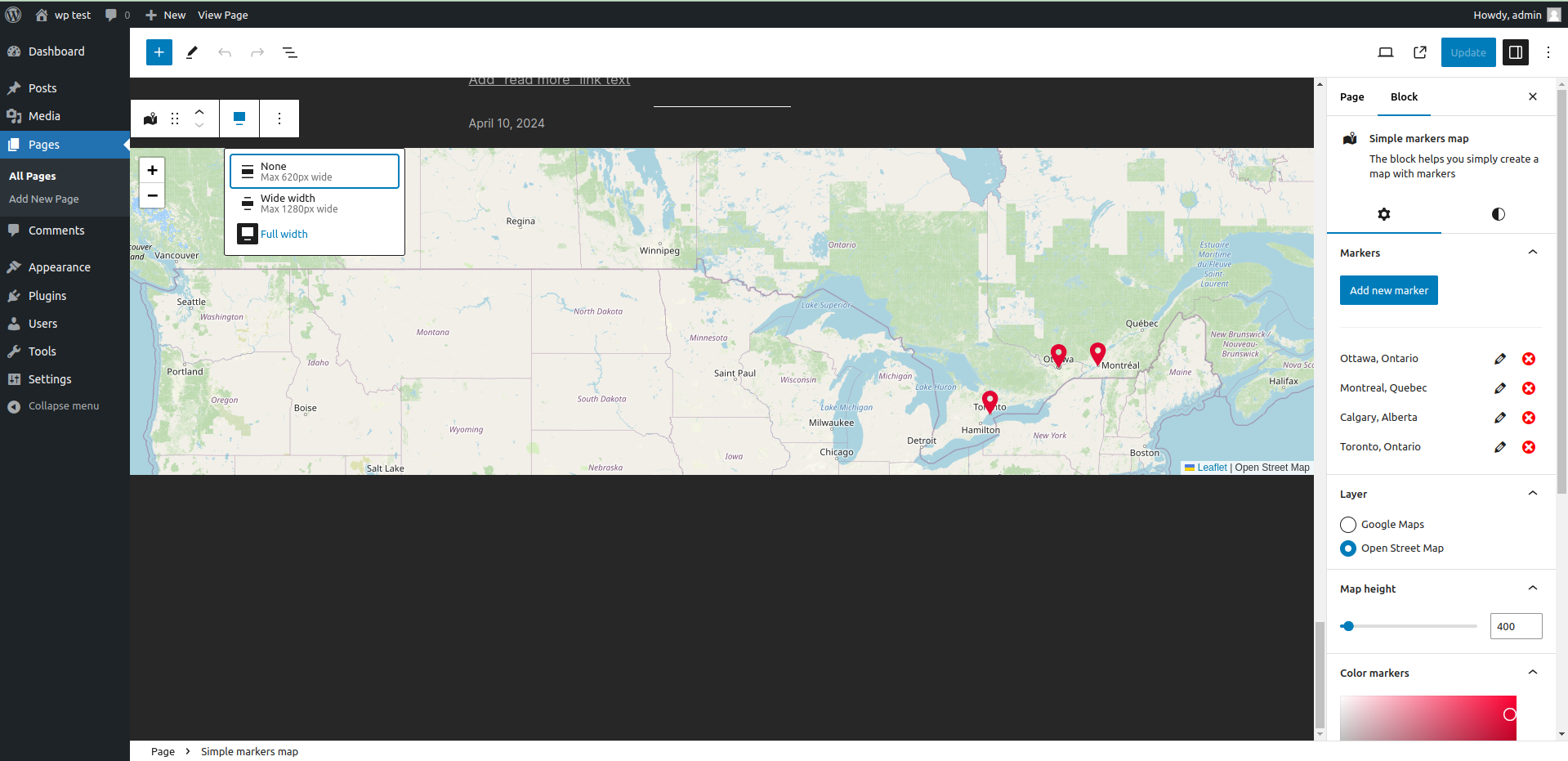The height and width of the screenshot is (761, 1568).
Task: Click Collapse menu in sidebar
Action: [64, 406]
